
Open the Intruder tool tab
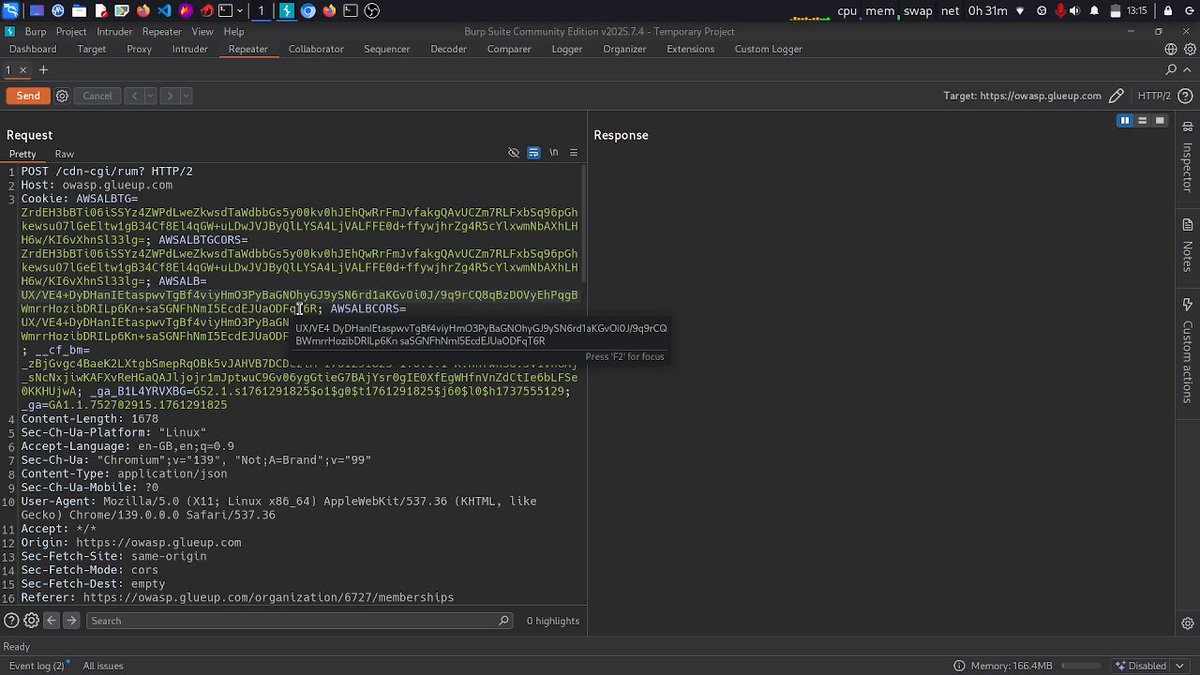[x=190, y=49]
